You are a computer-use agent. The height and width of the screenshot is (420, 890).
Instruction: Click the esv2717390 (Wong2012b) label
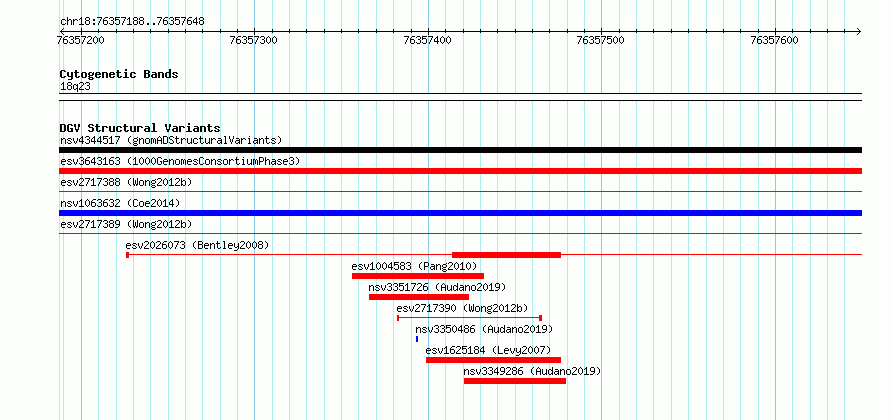click(463, 308)
